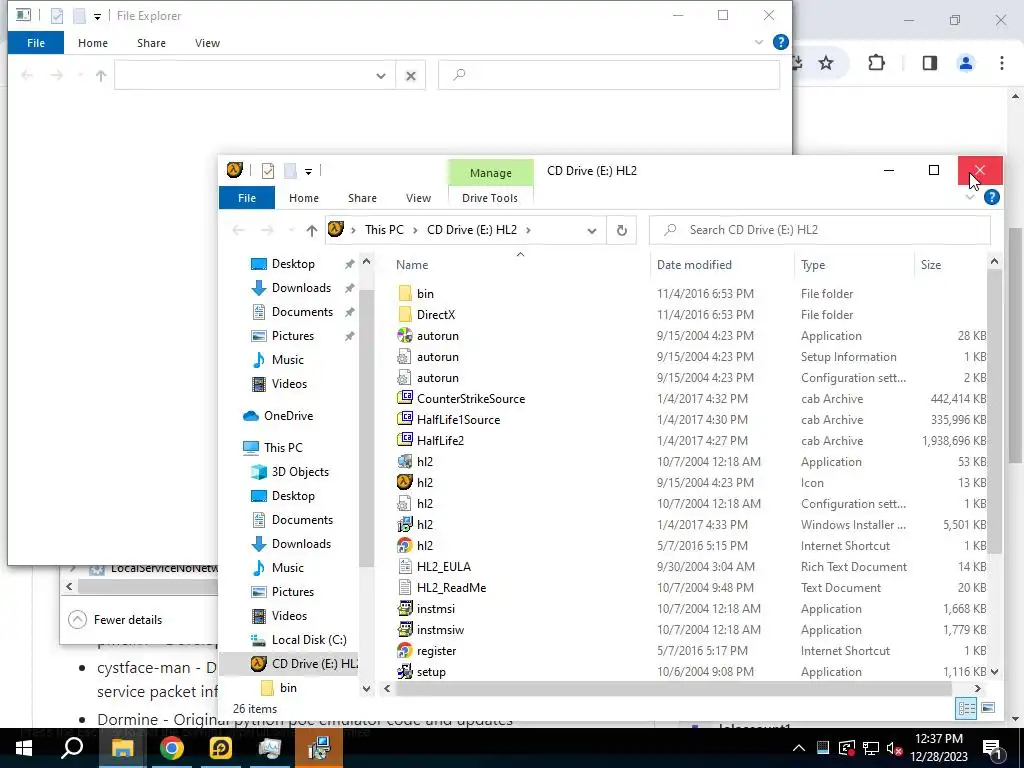The width and height of the screenshot is (1024, 768).
Task: Click the Manage contextual tab
Action: [490, 173]
